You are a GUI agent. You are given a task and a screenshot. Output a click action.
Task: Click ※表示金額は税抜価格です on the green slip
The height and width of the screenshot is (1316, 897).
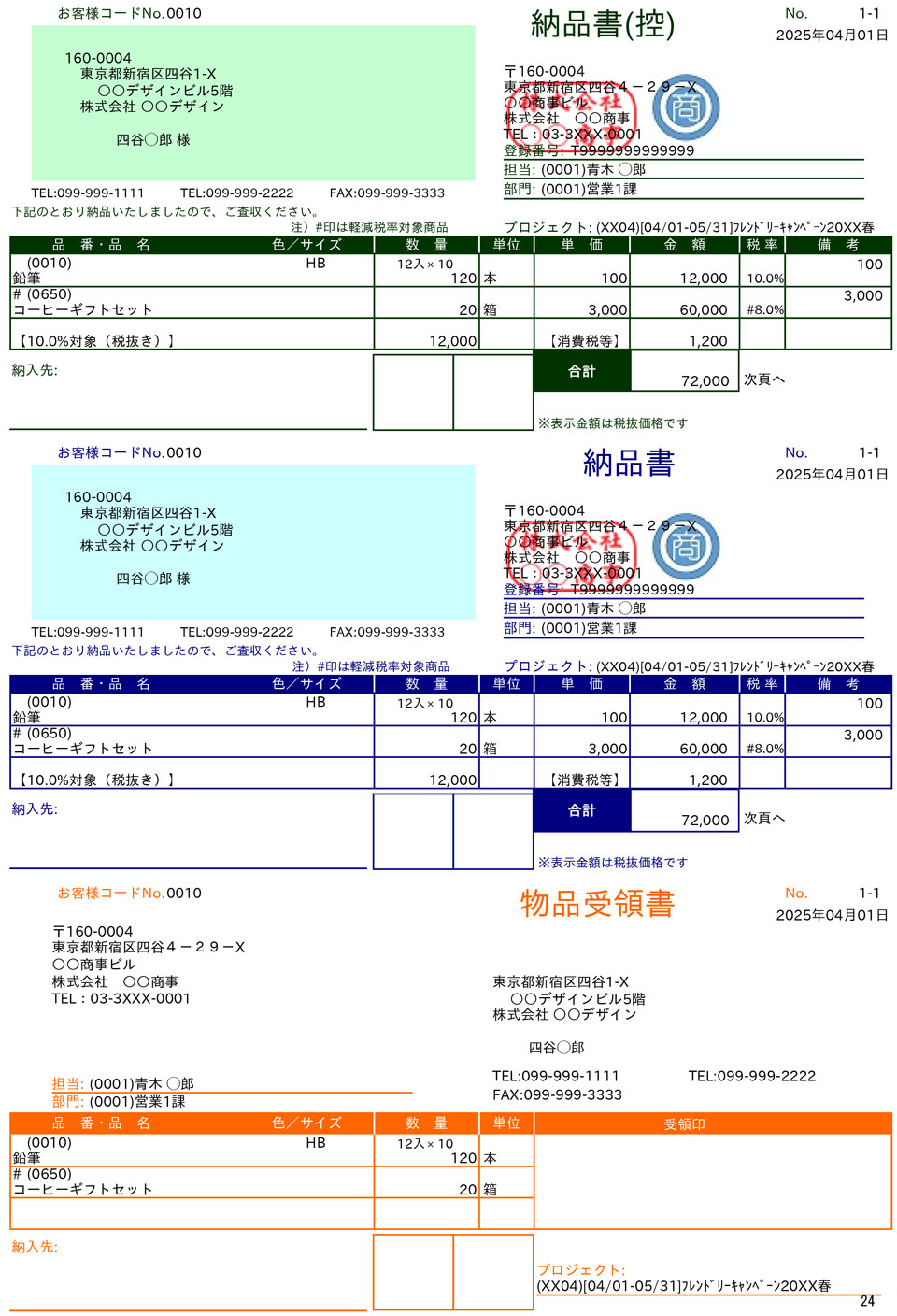(613, 423)
